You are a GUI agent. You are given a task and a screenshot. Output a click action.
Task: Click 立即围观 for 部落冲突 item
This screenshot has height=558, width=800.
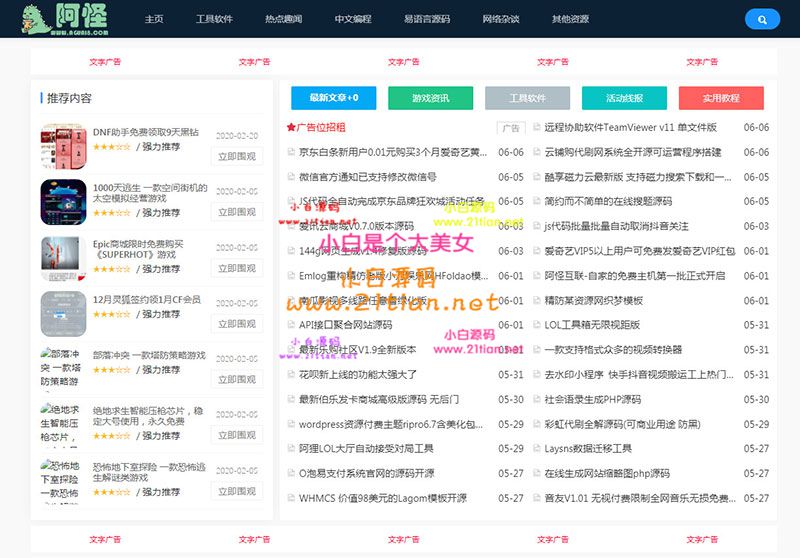click(x=237, y=379)
